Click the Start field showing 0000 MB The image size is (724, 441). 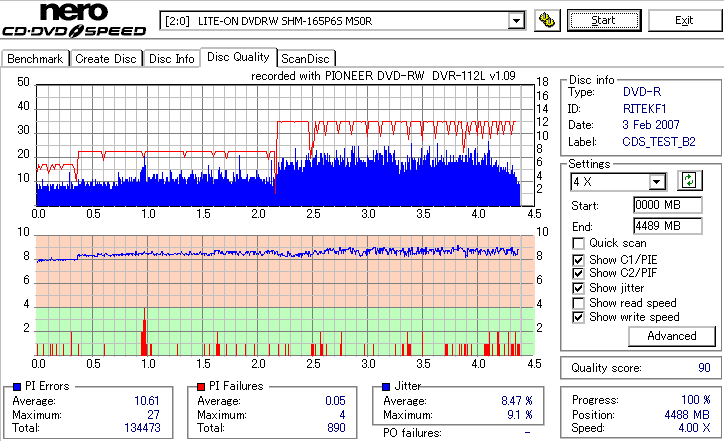pyautogui.click(x=668, y=205)
